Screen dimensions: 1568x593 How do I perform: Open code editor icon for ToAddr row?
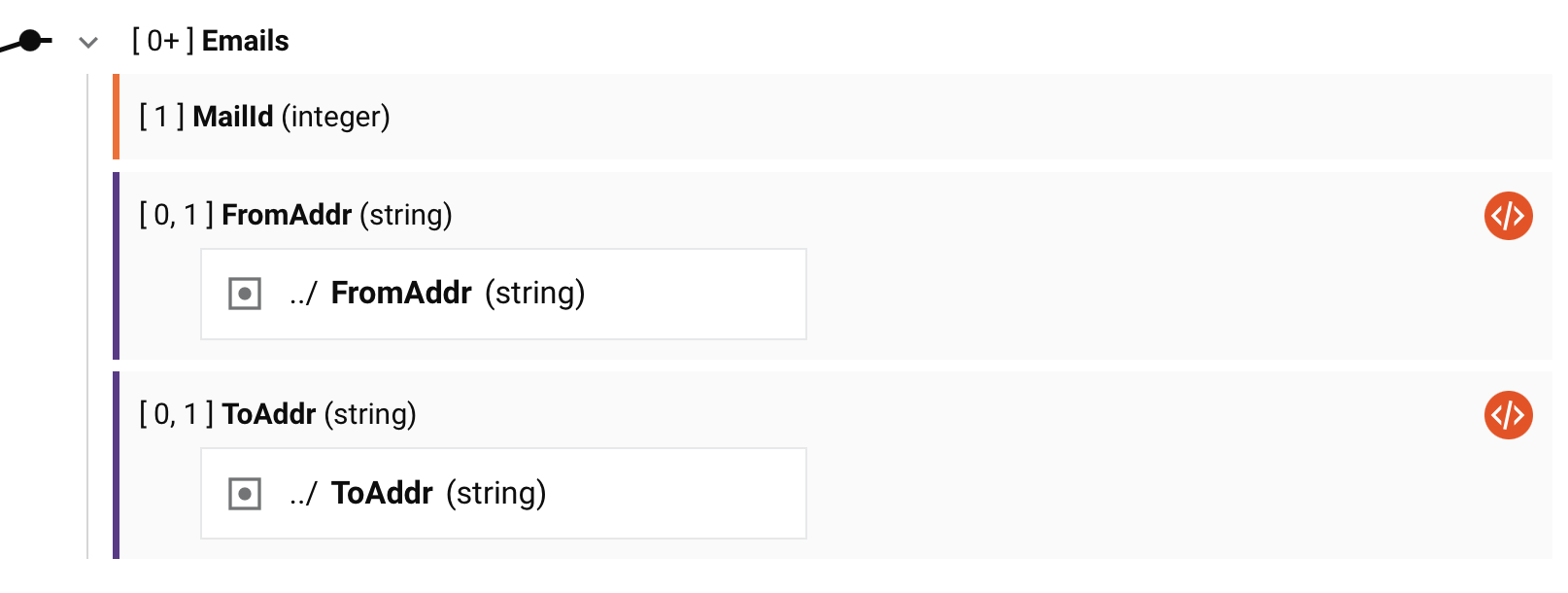click(x=1508, y=415)
